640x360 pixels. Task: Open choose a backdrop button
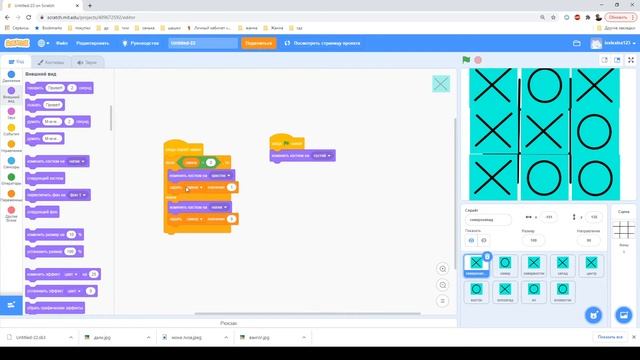point(624,315)
